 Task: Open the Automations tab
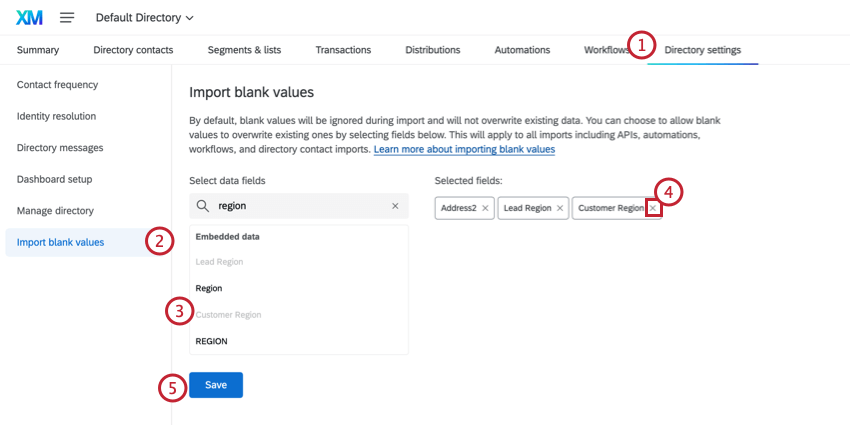coord(522,50)
